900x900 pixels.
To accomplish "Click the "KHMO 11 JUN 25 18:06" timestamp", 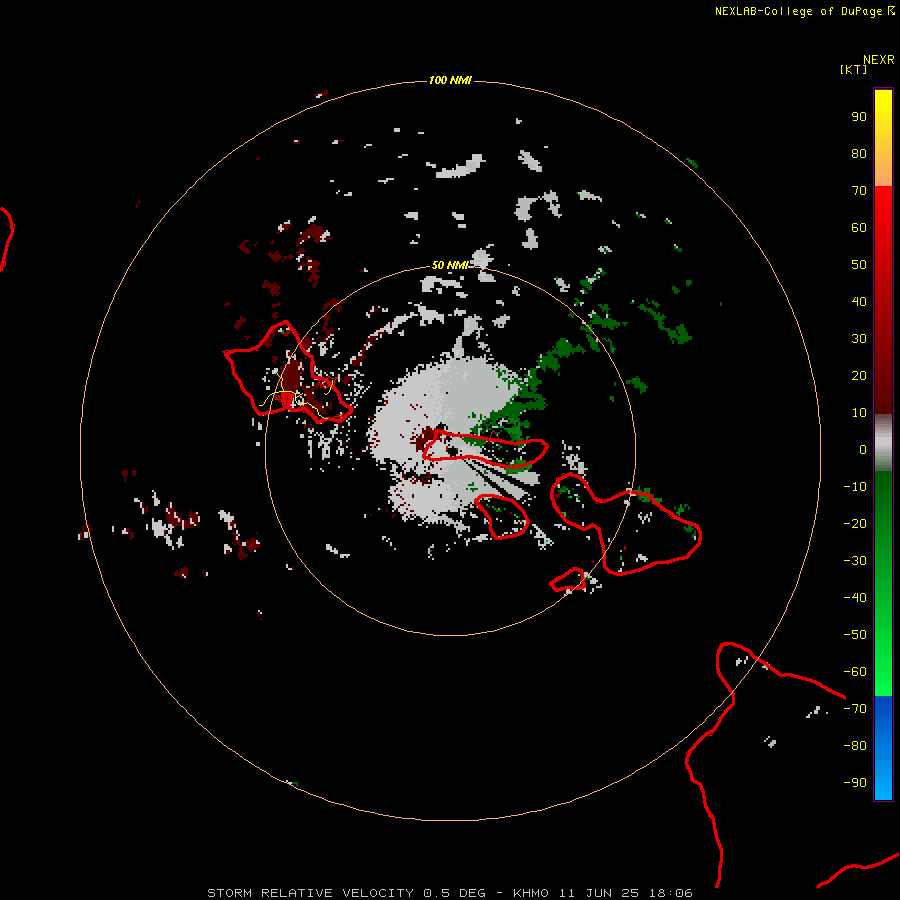I will click(x=603, y=893).
